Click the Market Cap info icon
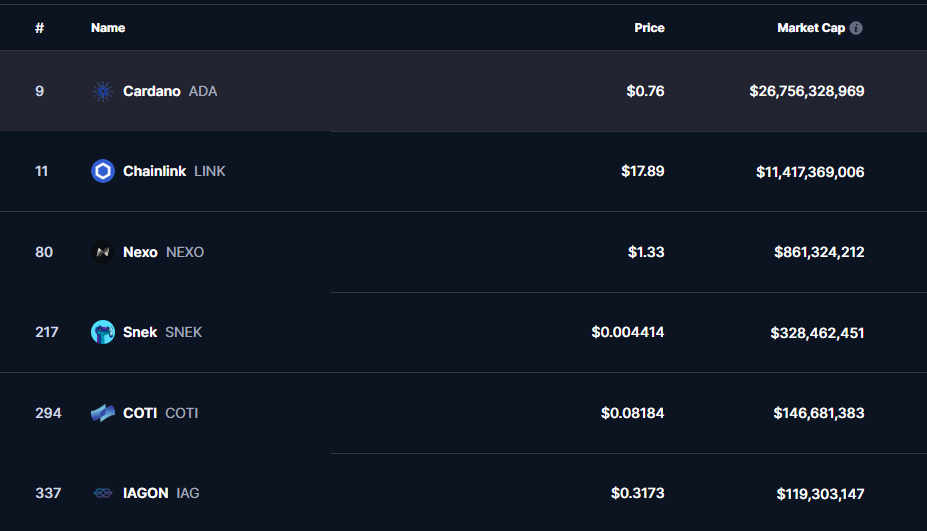 pos(856,28)
